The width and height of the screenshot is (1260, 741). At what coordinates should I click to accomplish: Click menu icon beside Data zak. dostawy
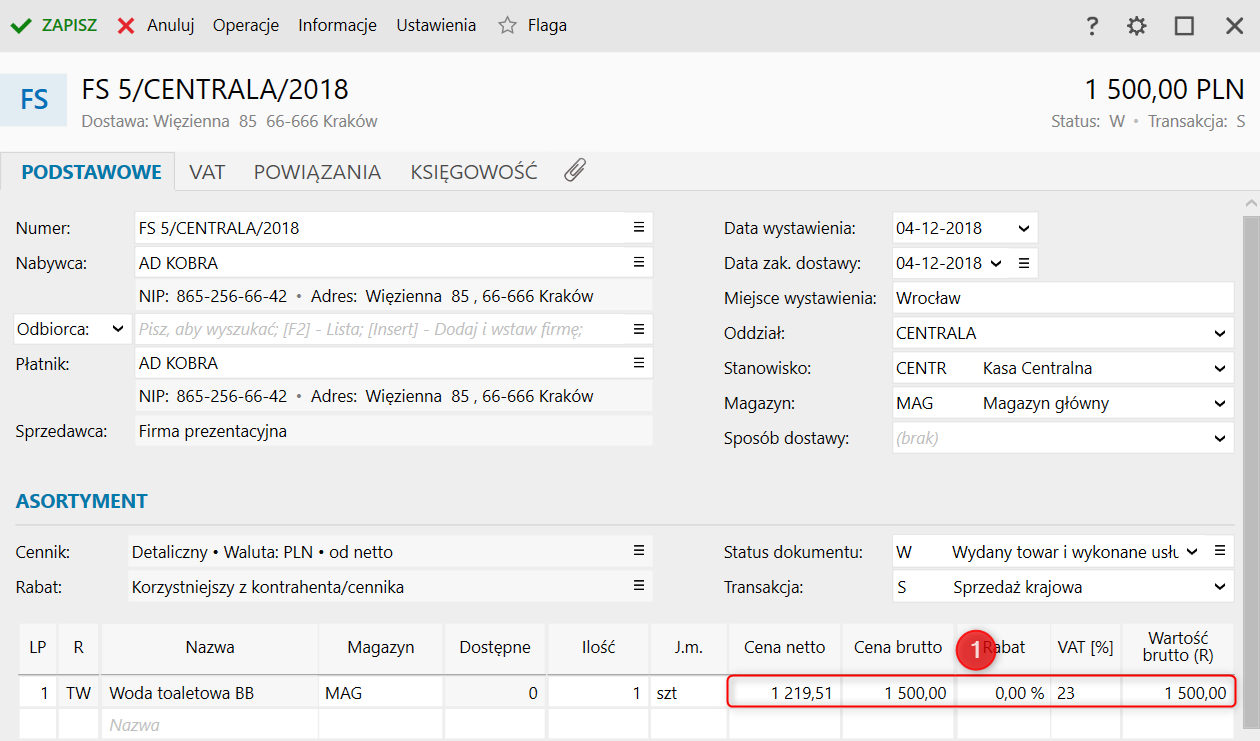1023,263
